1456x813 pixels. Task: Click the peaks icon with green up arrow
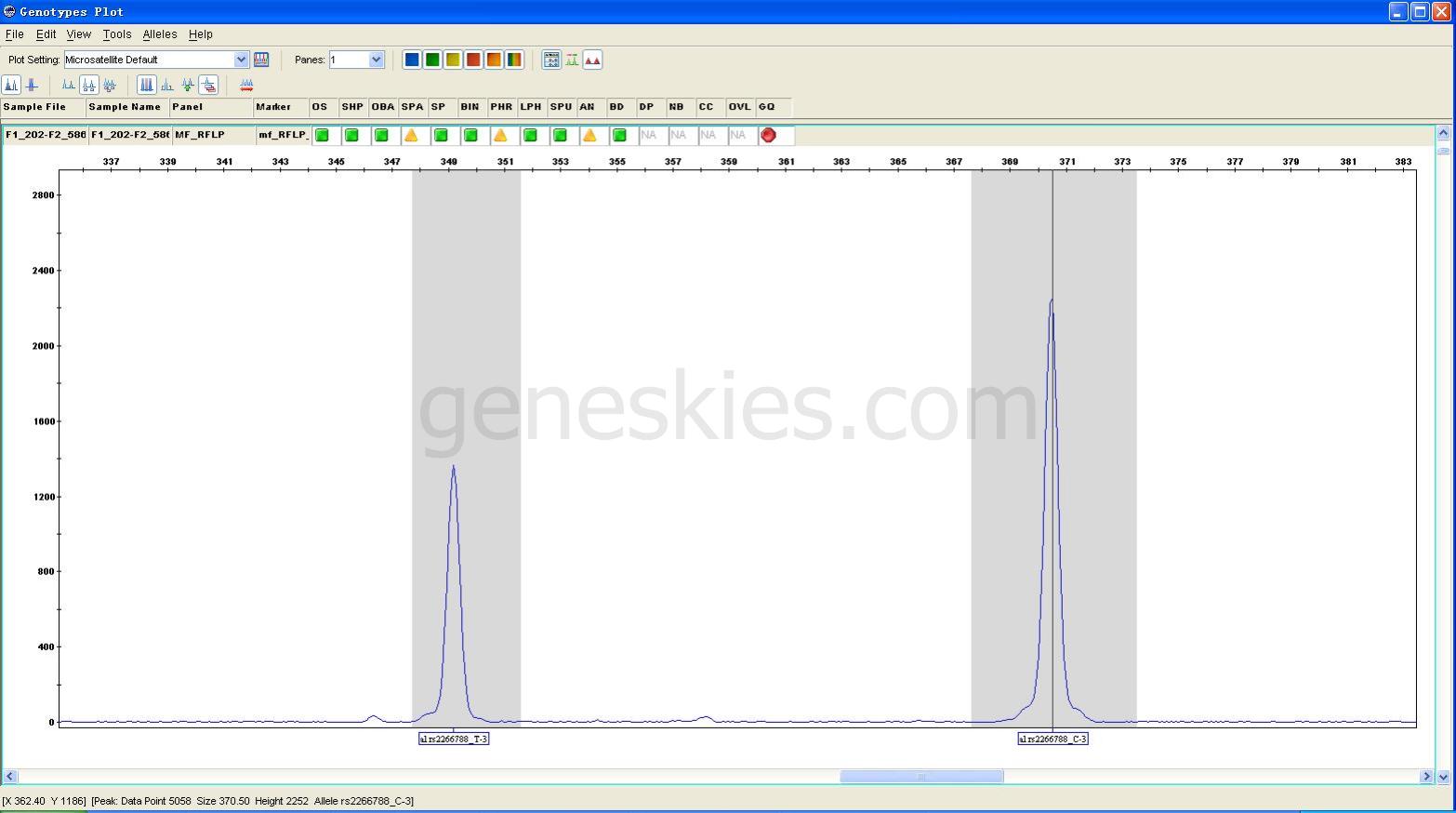point(188,85)
